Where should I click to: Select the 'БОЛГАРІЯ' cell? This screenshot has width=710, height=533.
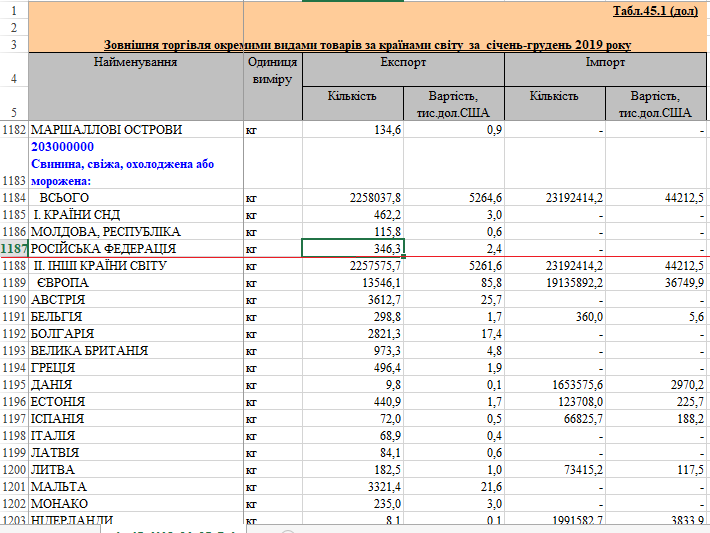(136, 334)
